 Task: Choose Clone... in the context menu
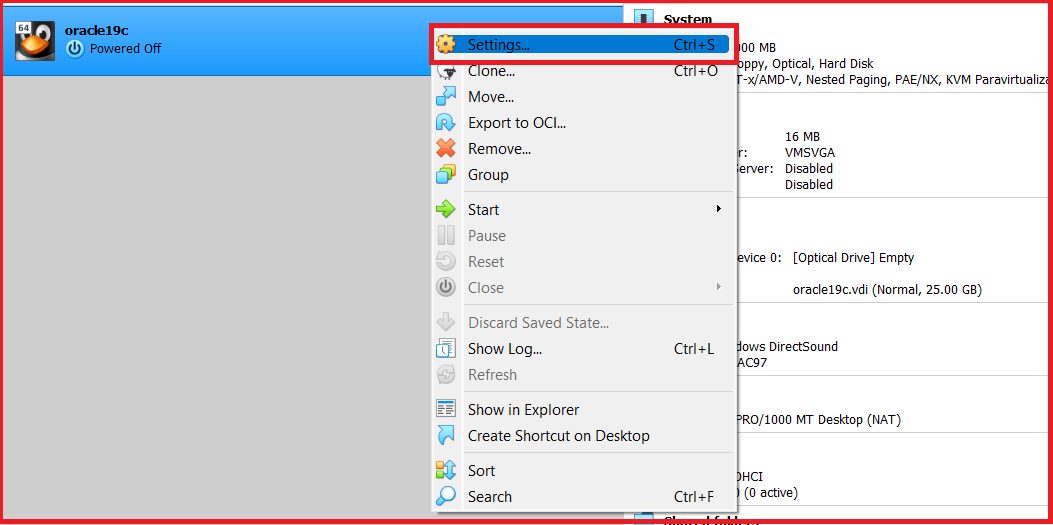pos(582,70)
